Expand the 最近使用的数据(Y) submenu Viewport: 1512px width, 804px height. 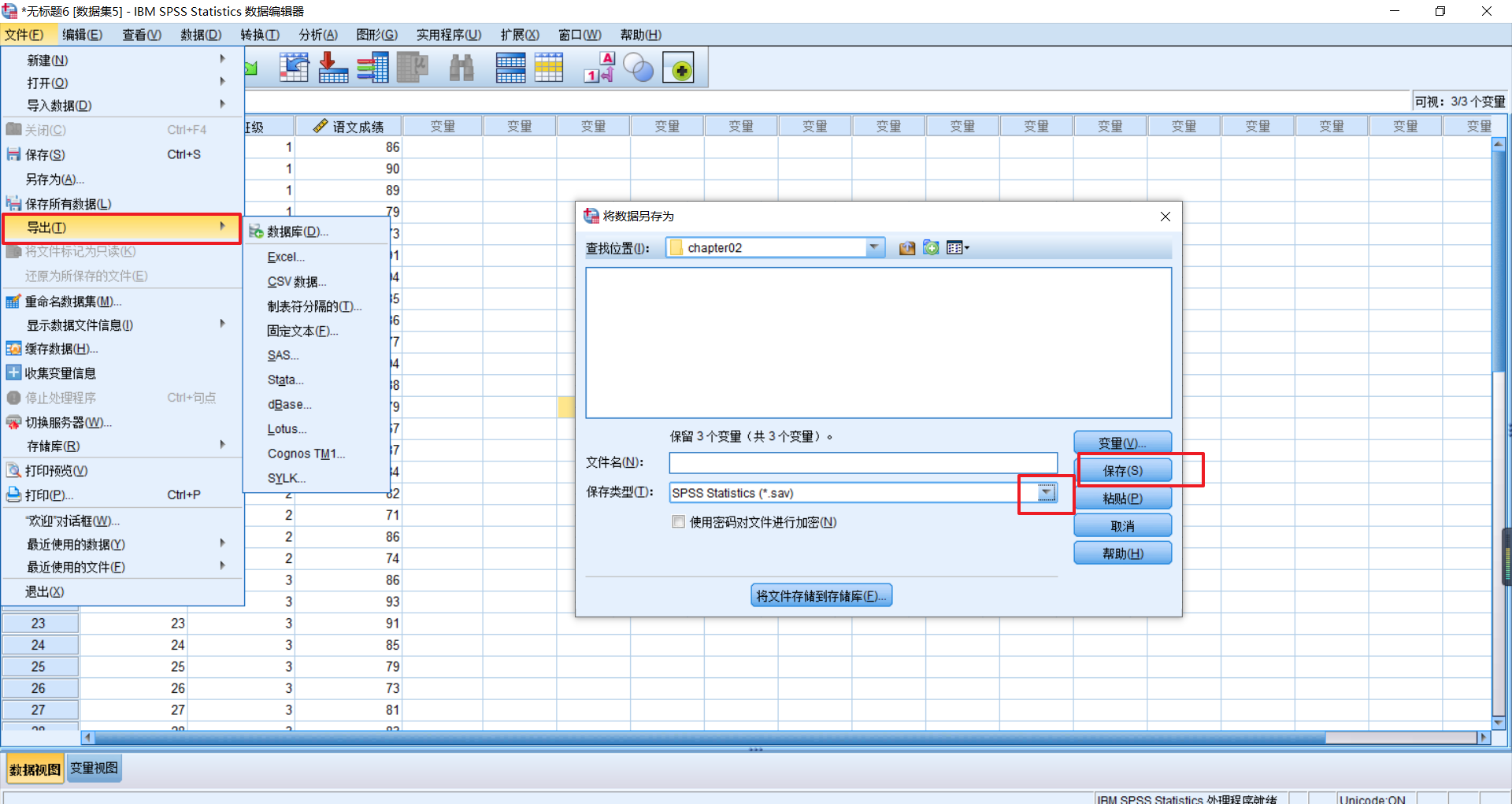[x=121, y=544]
